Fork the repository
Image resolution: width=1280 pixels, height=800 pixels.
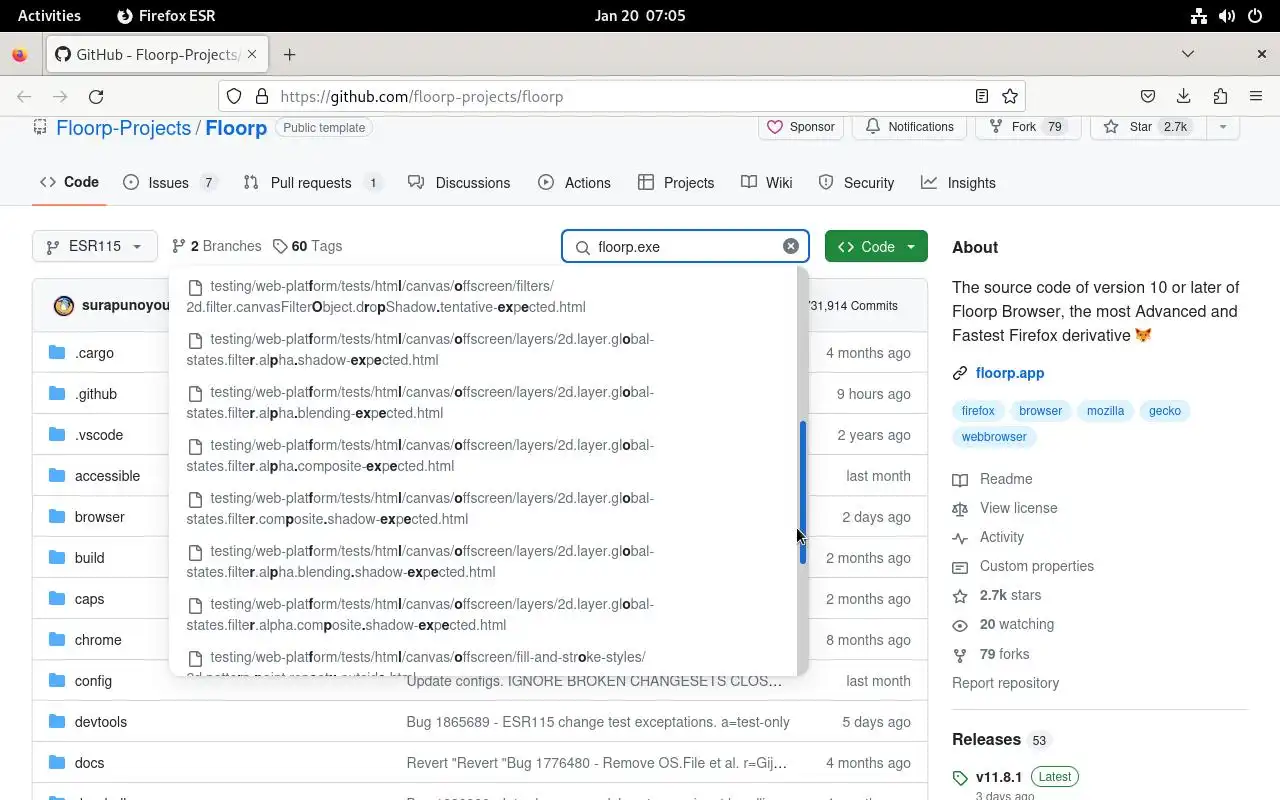[x=1027, y=127]
